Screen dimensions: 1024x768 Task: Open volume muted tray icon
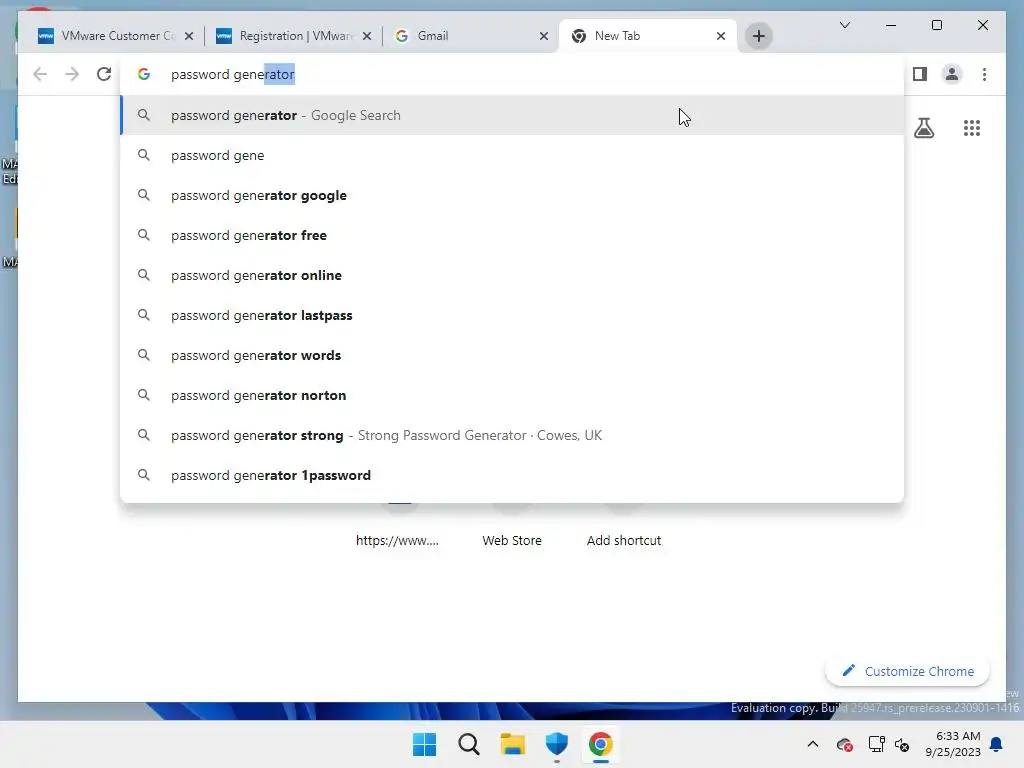(x=902, y=744)
